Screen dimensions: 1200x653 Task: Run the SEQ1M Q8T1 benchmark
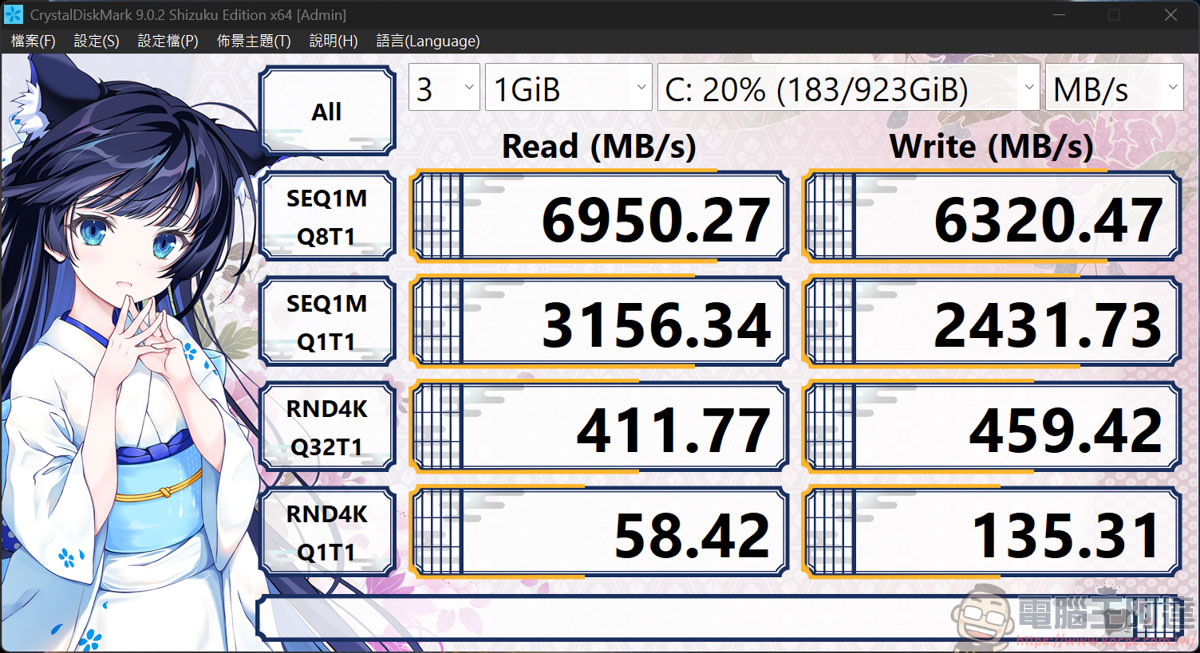coord(327,215)
